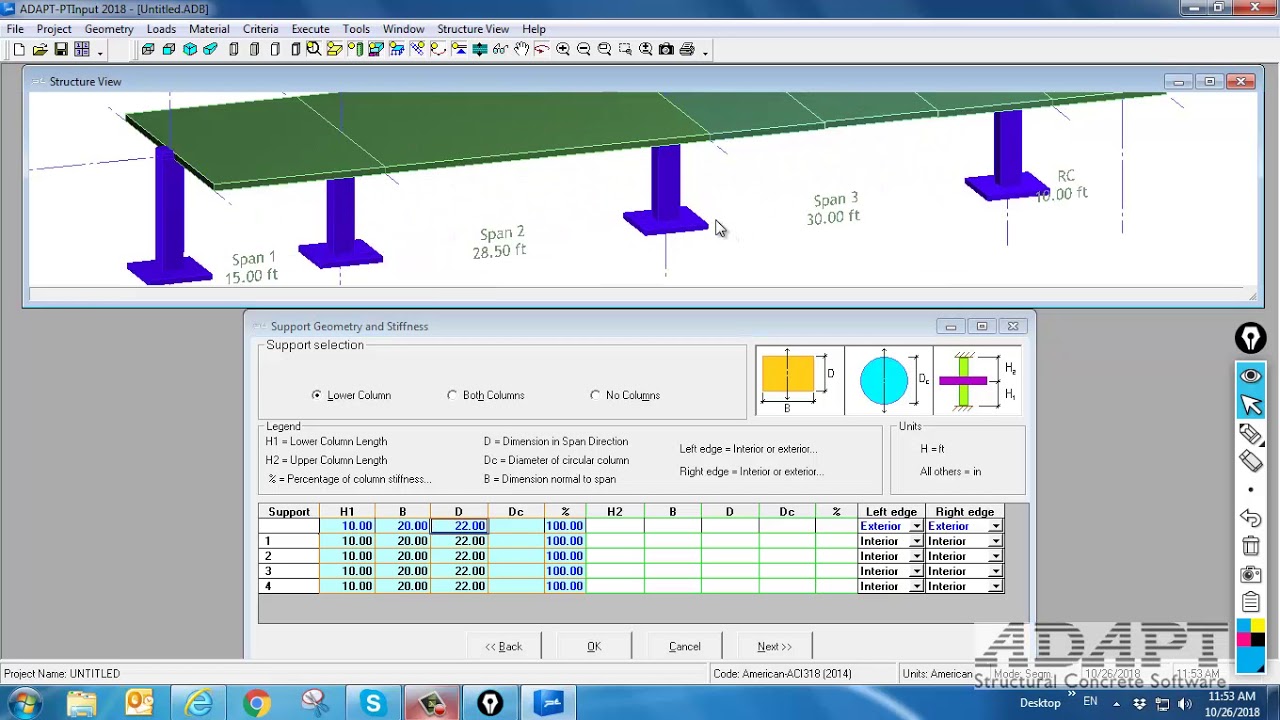
Task: Select the pan hand tool in the toolbar
Action: 521,49
